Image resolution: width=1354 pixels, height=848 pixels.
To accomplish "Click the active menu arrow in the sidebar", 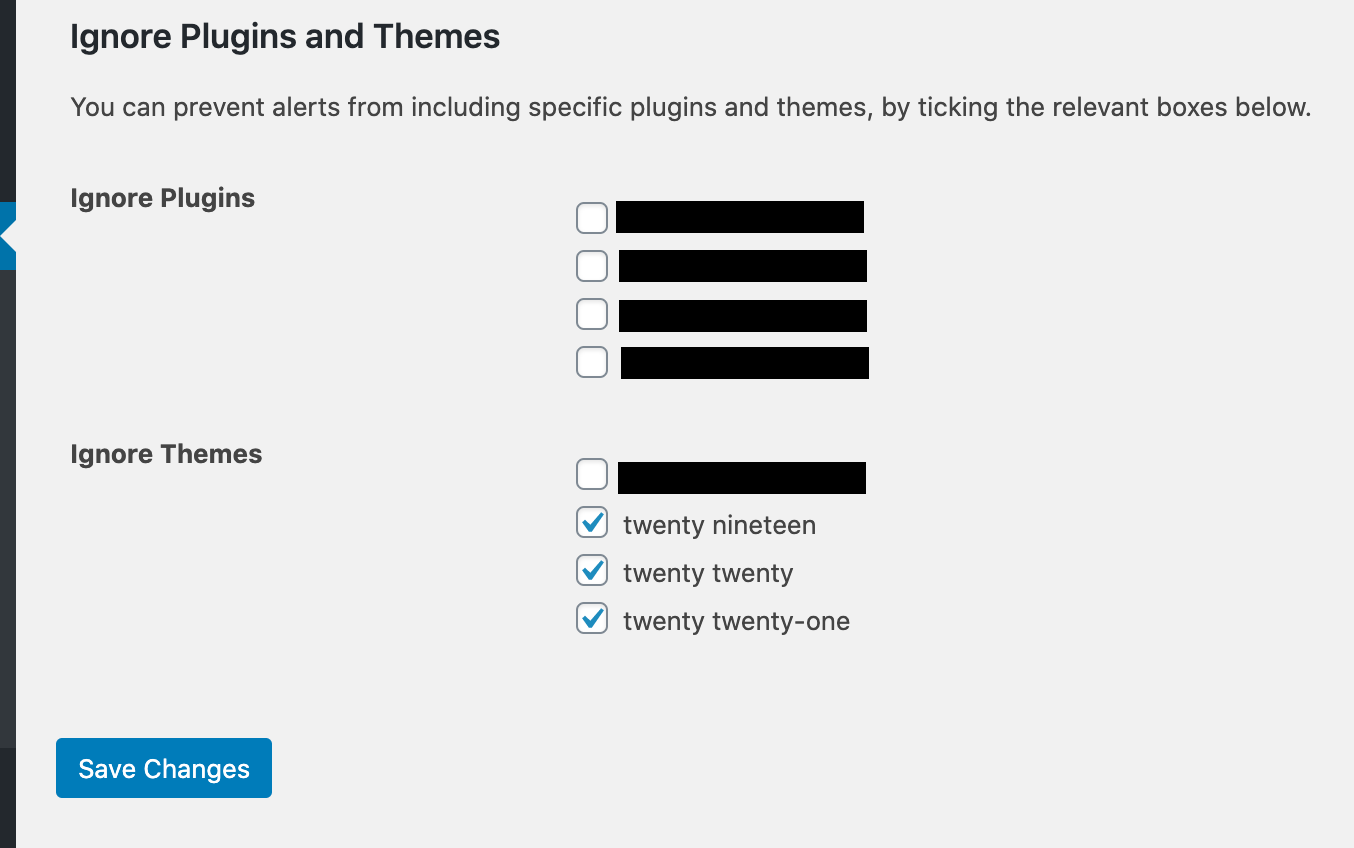I will pos(8,236).
